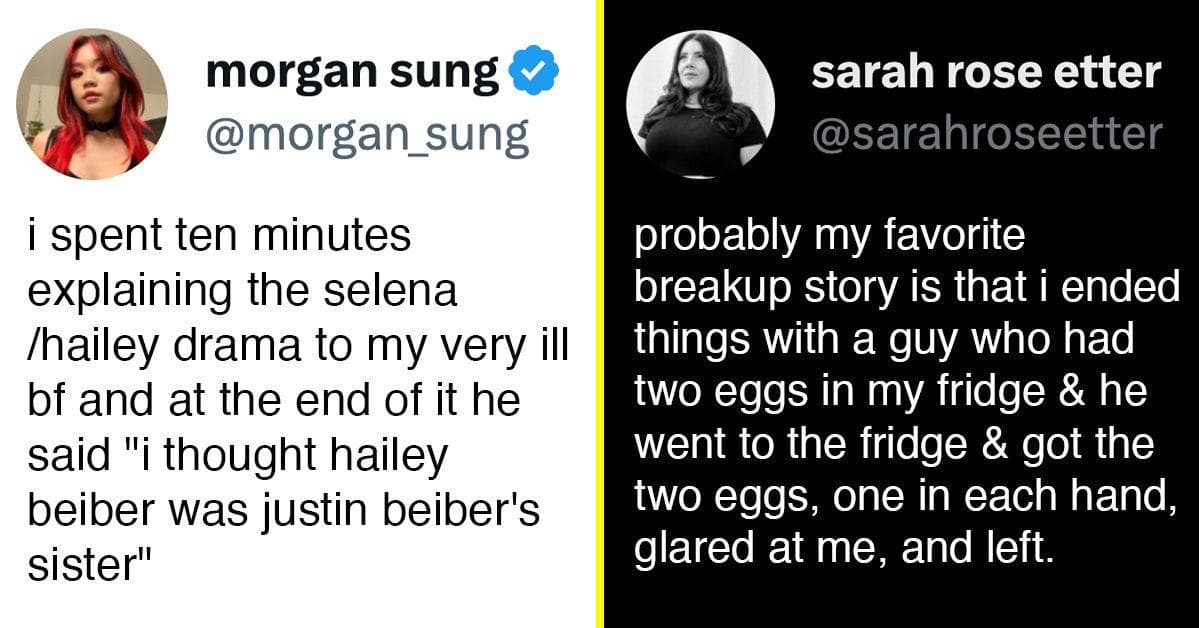Click the display name "morgan sung"

click(x=352, y=72)
